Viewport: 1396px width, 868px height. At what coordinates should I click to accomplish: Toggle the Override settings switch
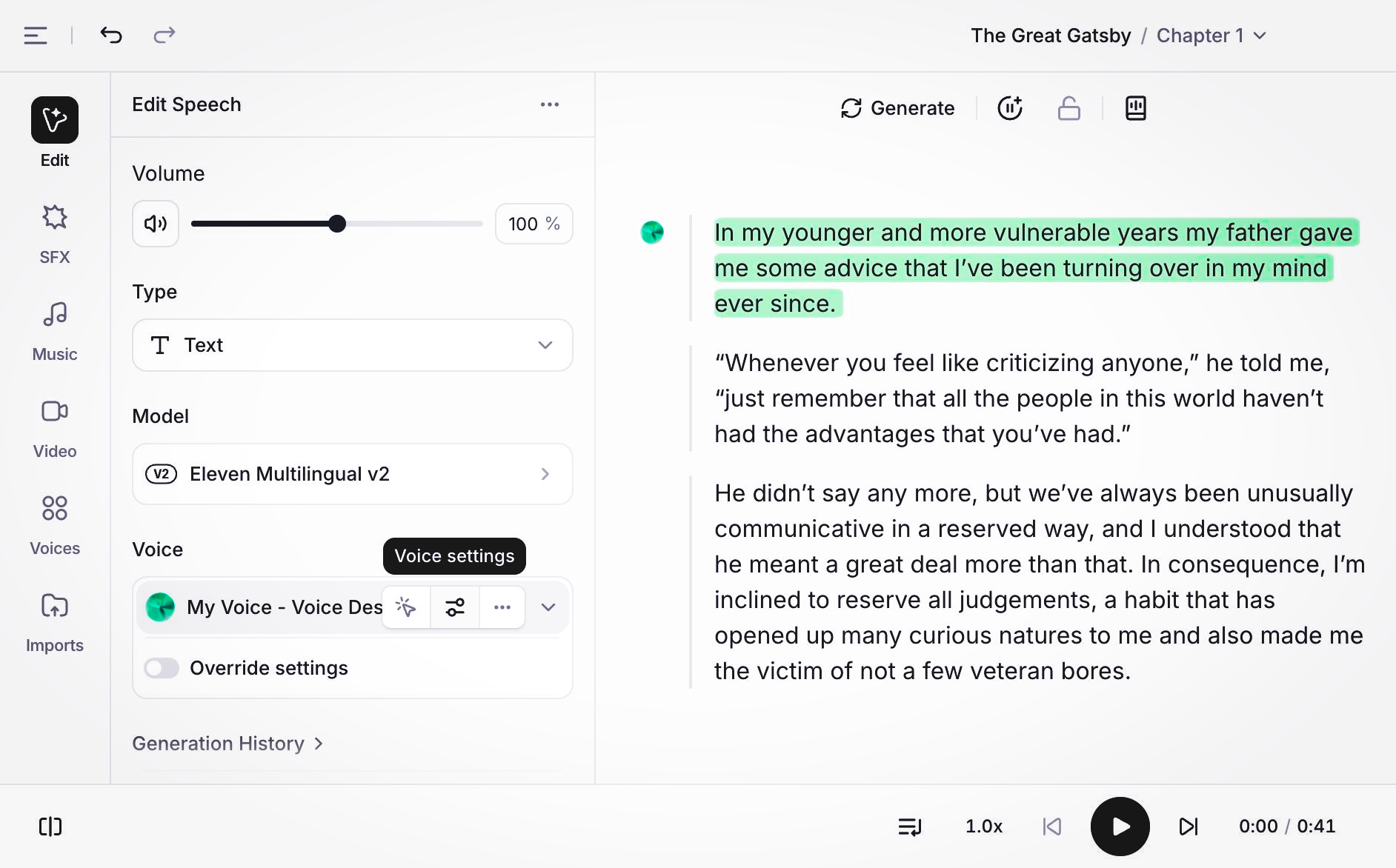[x=162, y=668]
